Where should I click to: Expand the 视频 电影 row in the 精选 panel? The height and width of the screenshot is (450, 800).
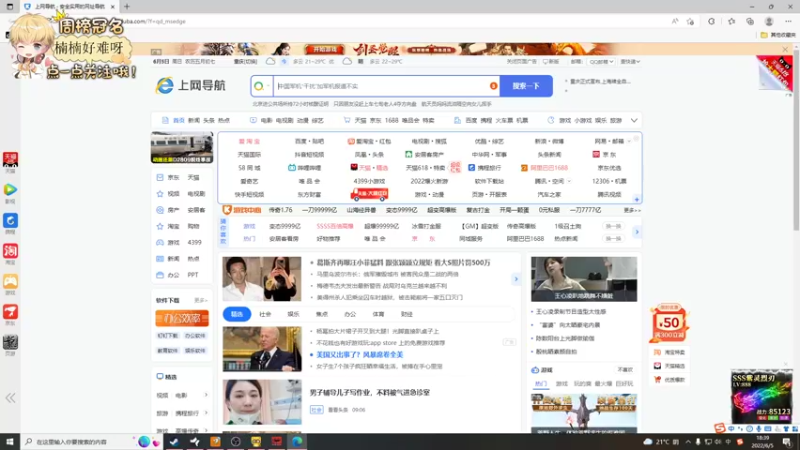(x=206, y=395)
